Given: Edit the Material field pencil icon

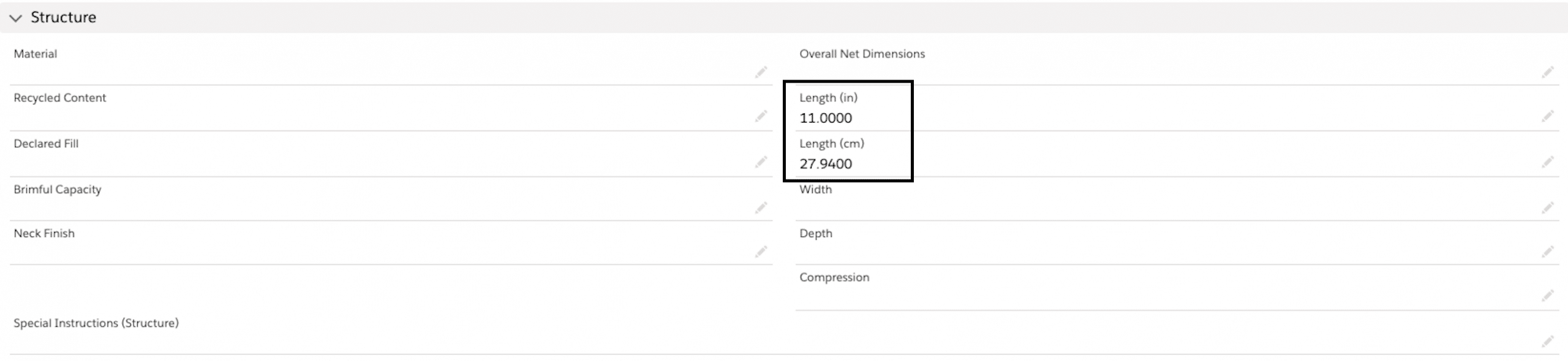Looking at the screenshot, I should pos(761,72).
